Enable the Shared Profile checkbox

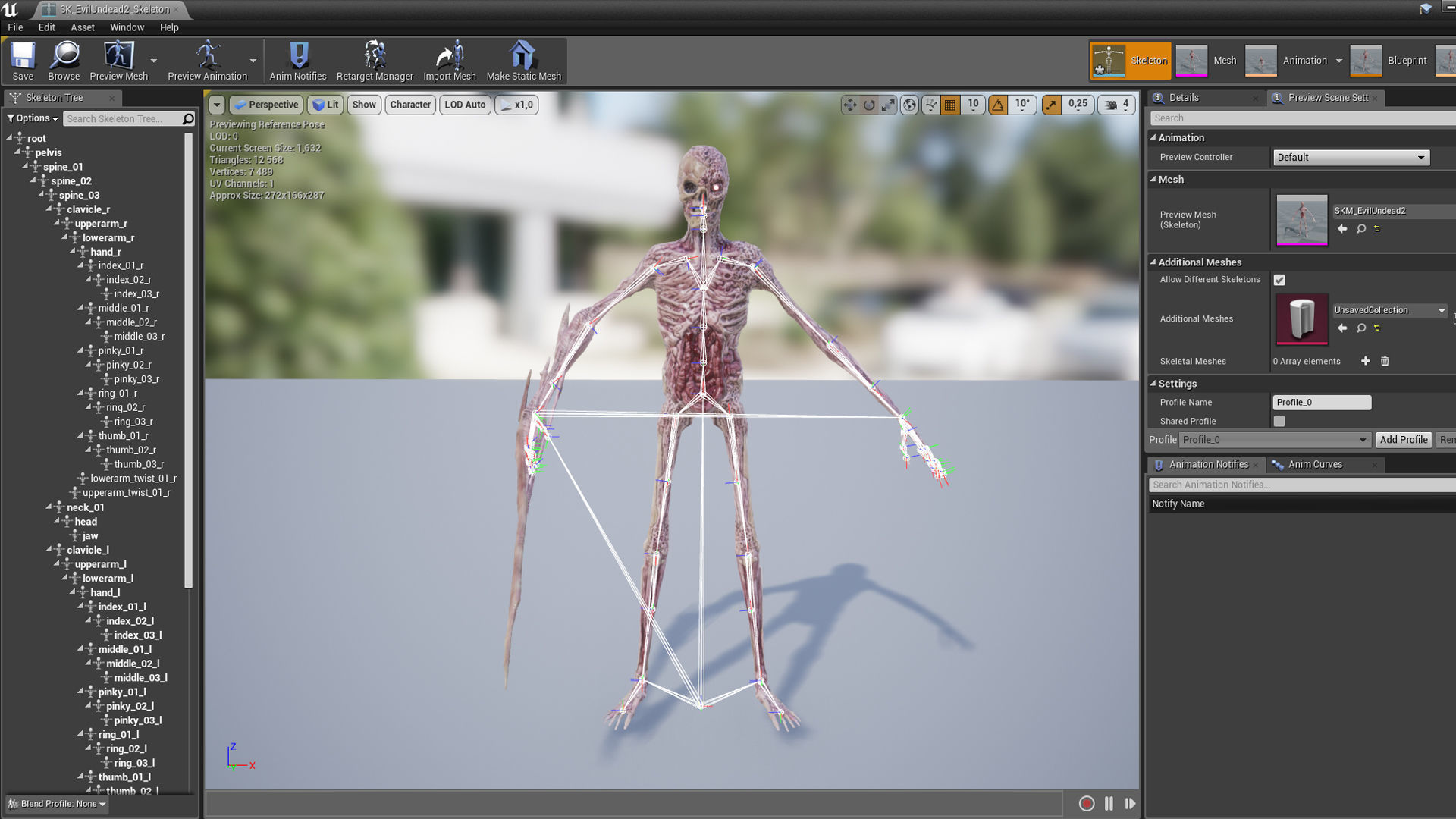click(1279, 421)
